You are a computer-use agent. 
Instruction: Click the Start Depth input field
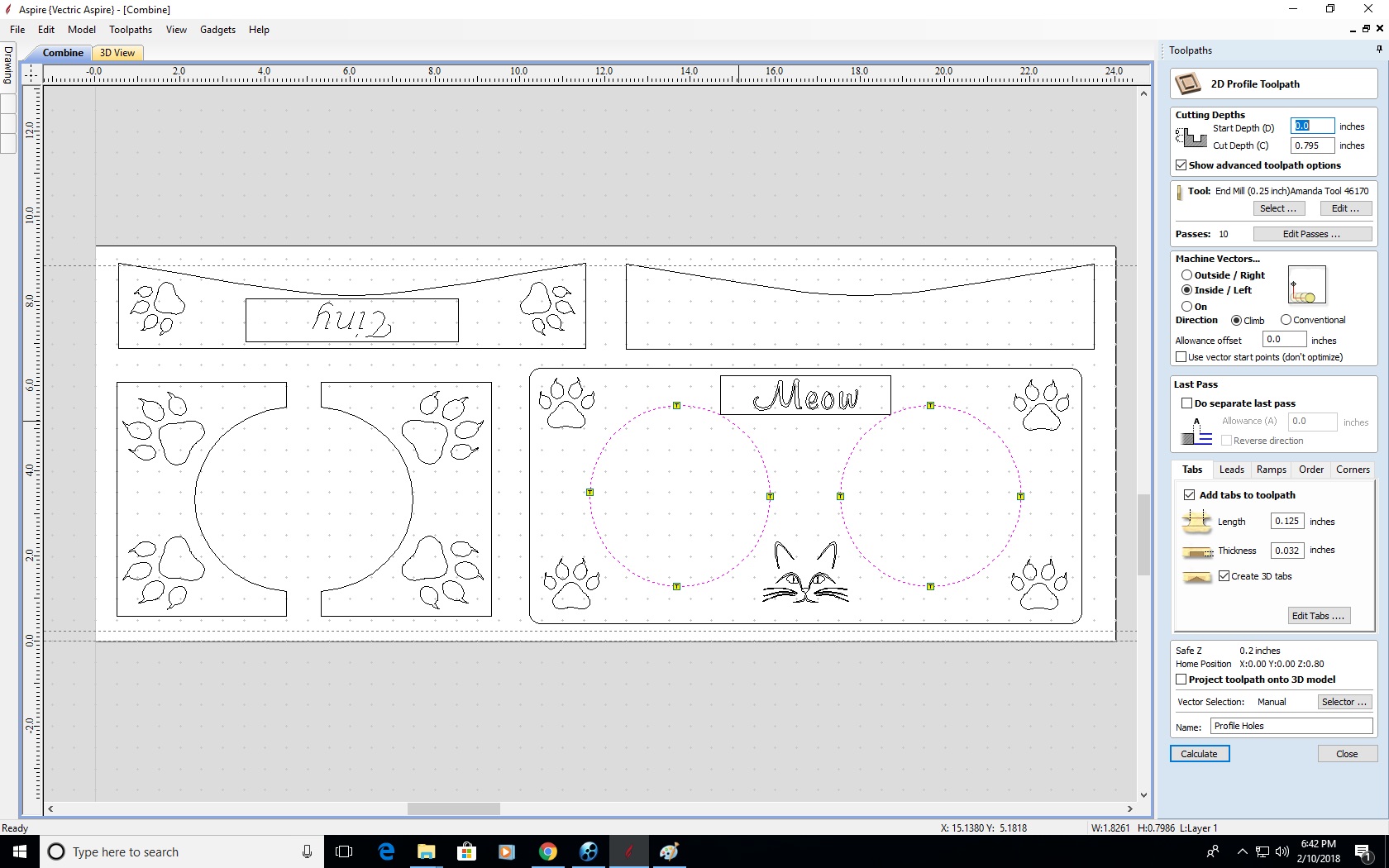pyautogui.click(x=1312, y=126)
